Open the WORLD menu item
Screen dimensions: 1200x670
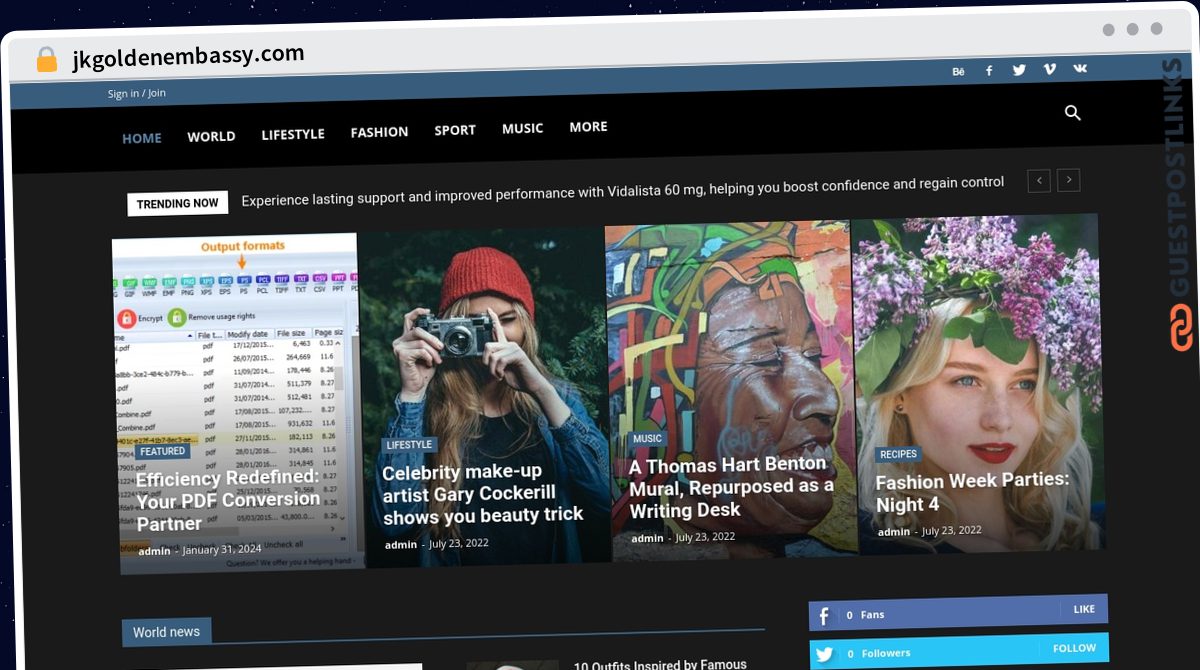point(211,136)
